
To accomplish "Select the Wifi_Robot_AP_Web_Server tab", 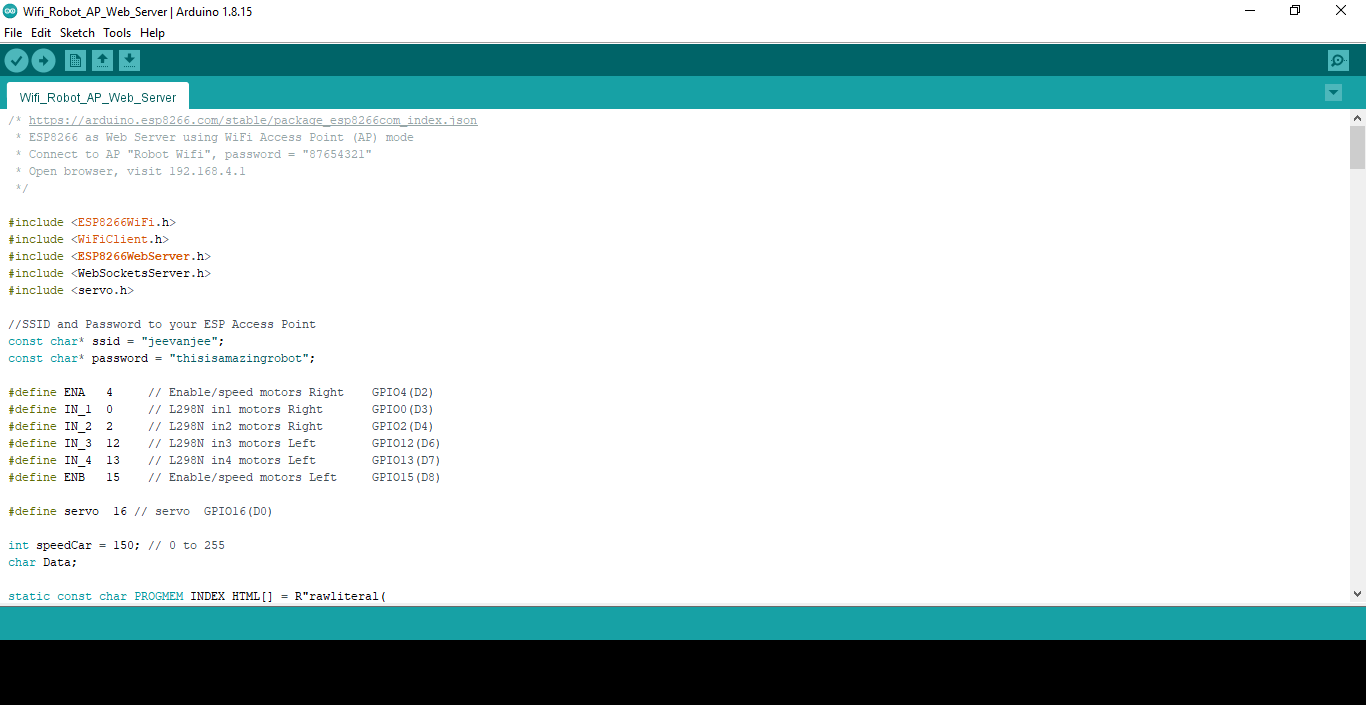I will coord(97,96).
